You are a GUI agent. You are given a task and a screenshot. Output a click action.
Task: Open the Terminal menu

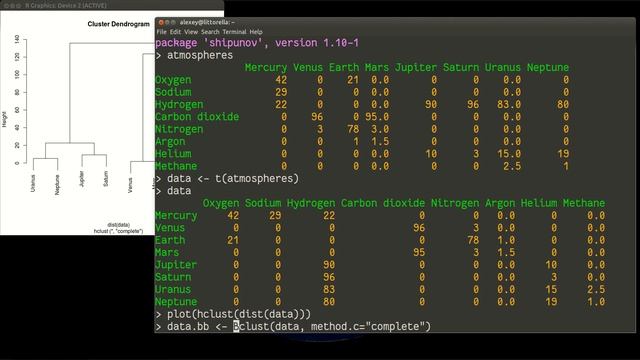click(x=234, y=32)
